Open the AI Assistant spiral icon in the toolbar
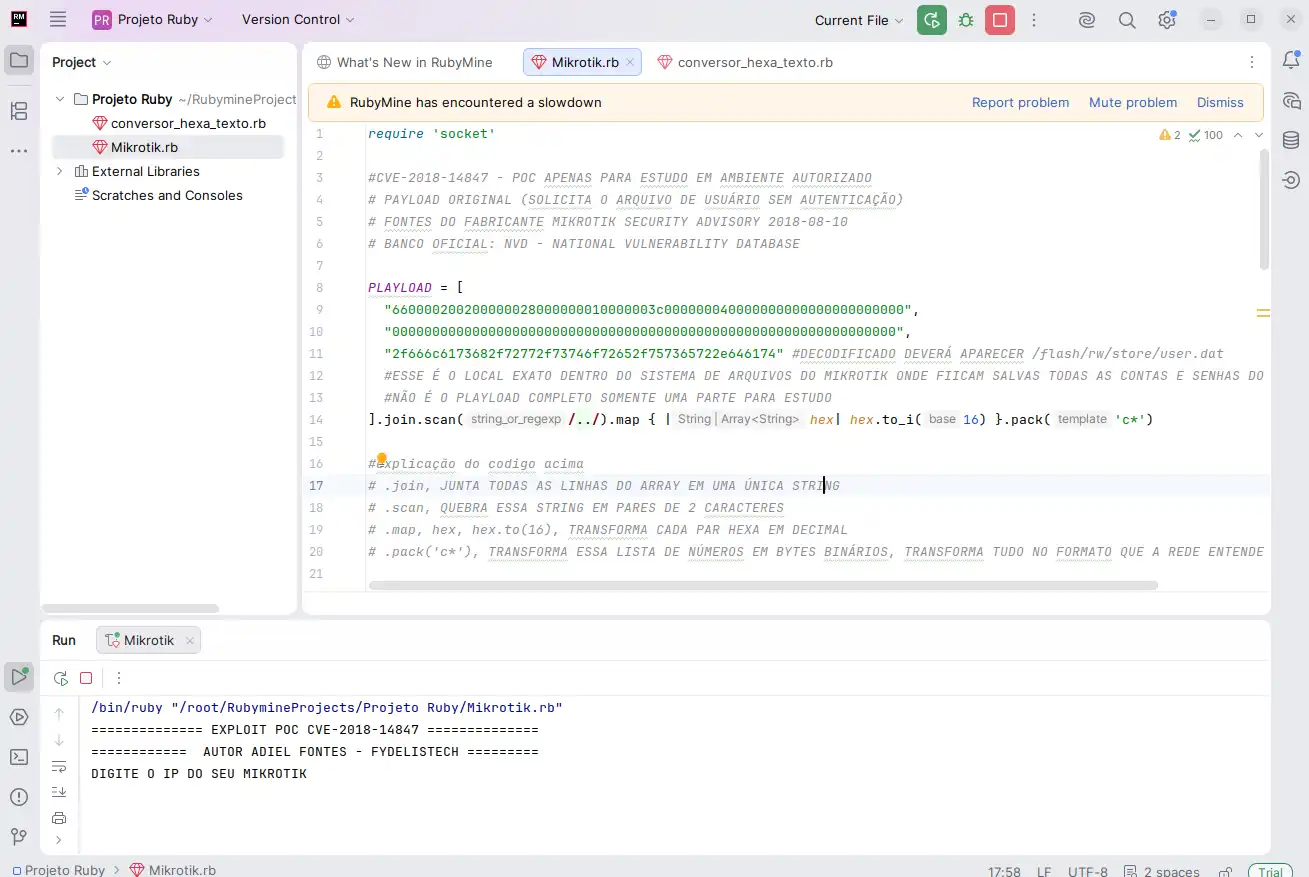This screenshot has height=877, width=1309. 1087,20
